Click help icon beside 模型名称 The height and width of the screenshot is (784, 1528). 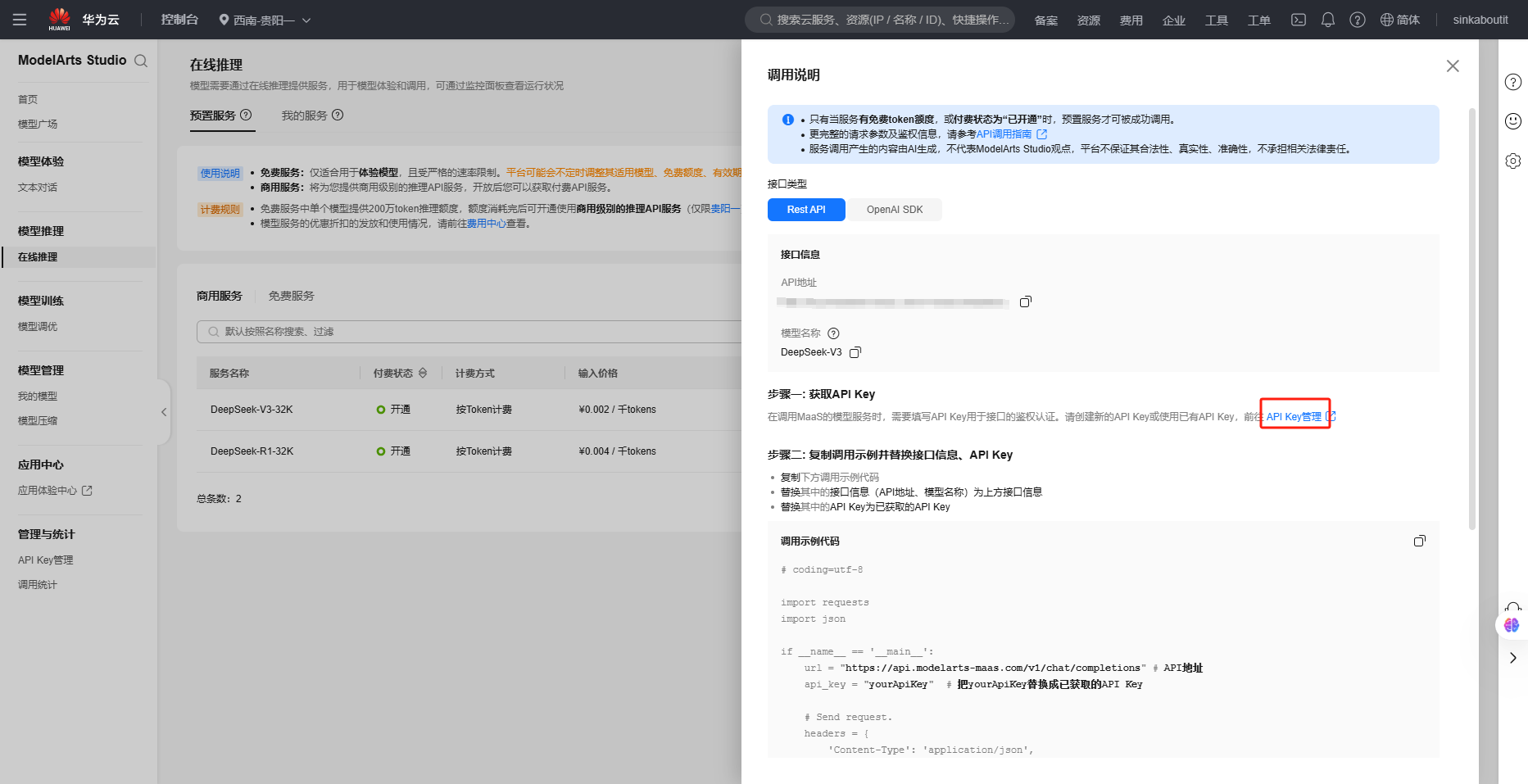pos(833,333)
